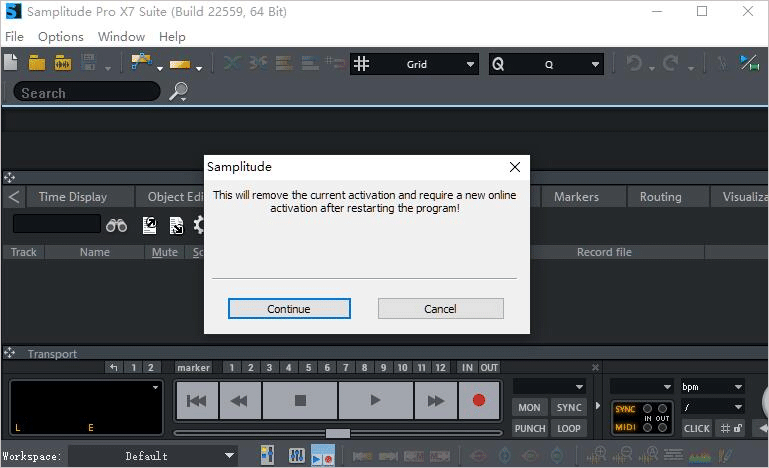The image size is (769, 468).
Task: Go to the start with skip-back transport button
Action: point(197,401)
